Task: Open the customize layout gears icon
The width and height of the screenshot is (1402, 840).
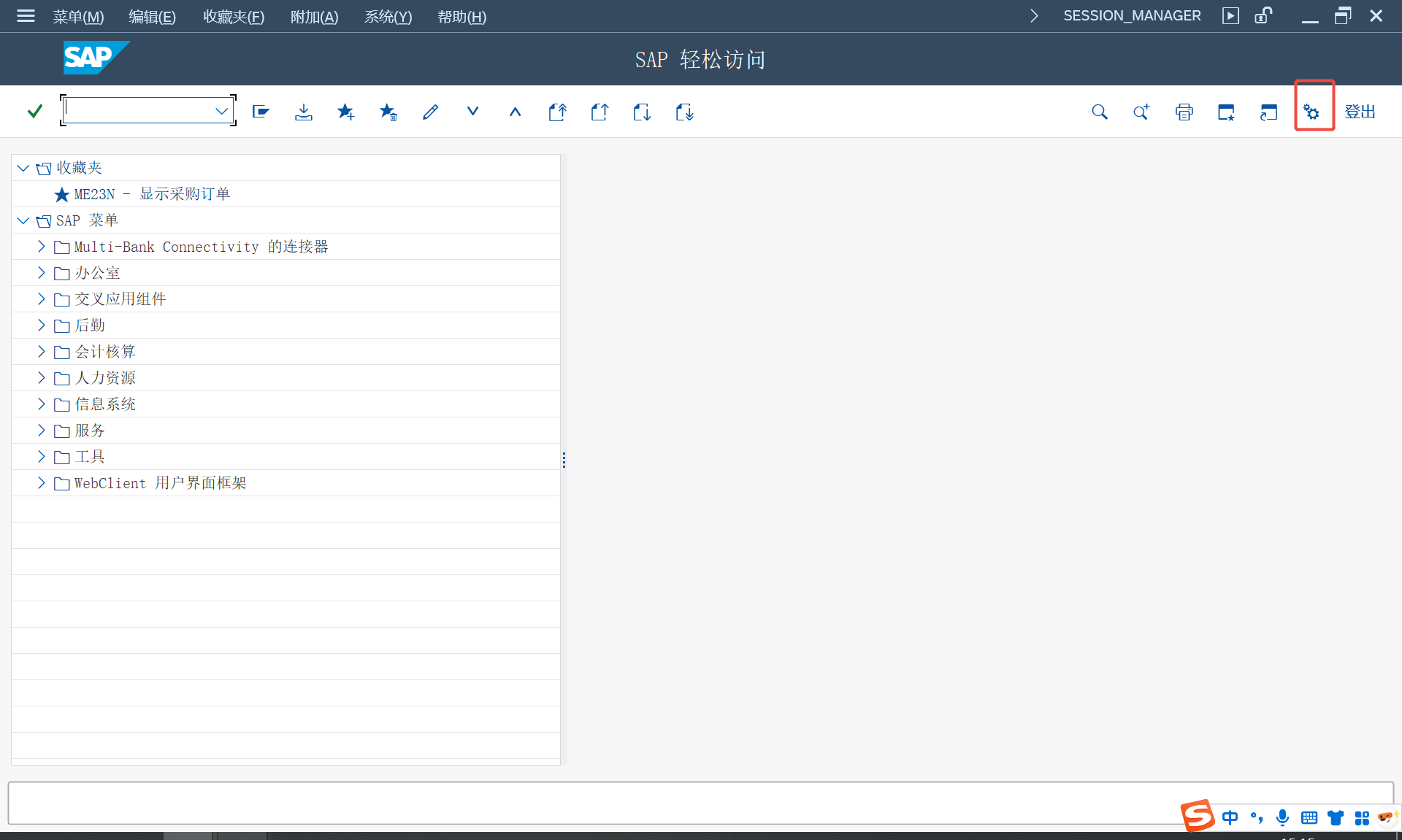Action: [x=1311, y=112]
